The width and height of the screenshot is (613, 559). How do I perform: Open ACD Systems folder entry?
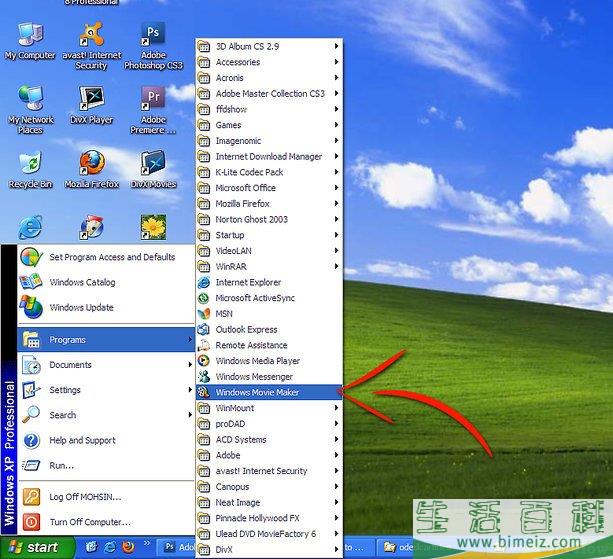(x=269, y=439)
